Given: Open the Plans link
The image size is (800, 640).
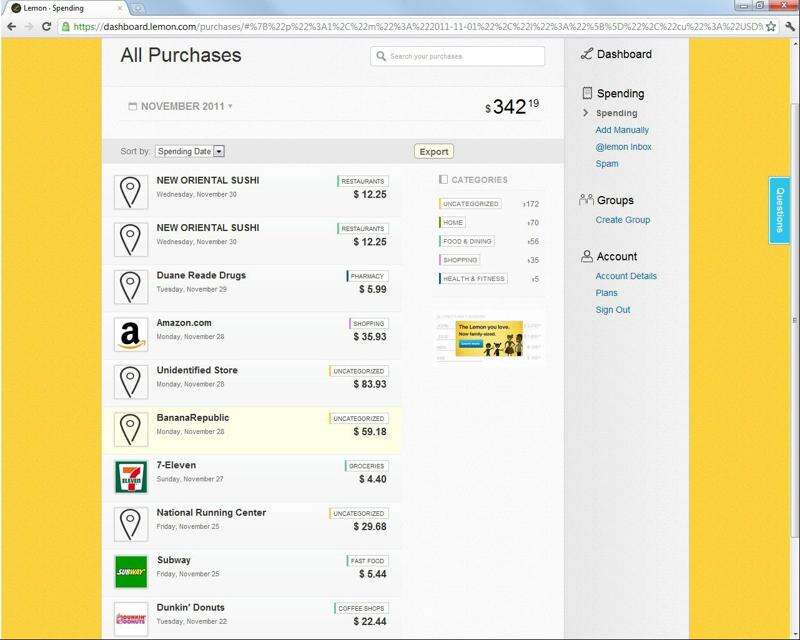Looking at the screenshot, I should [606, 293].
